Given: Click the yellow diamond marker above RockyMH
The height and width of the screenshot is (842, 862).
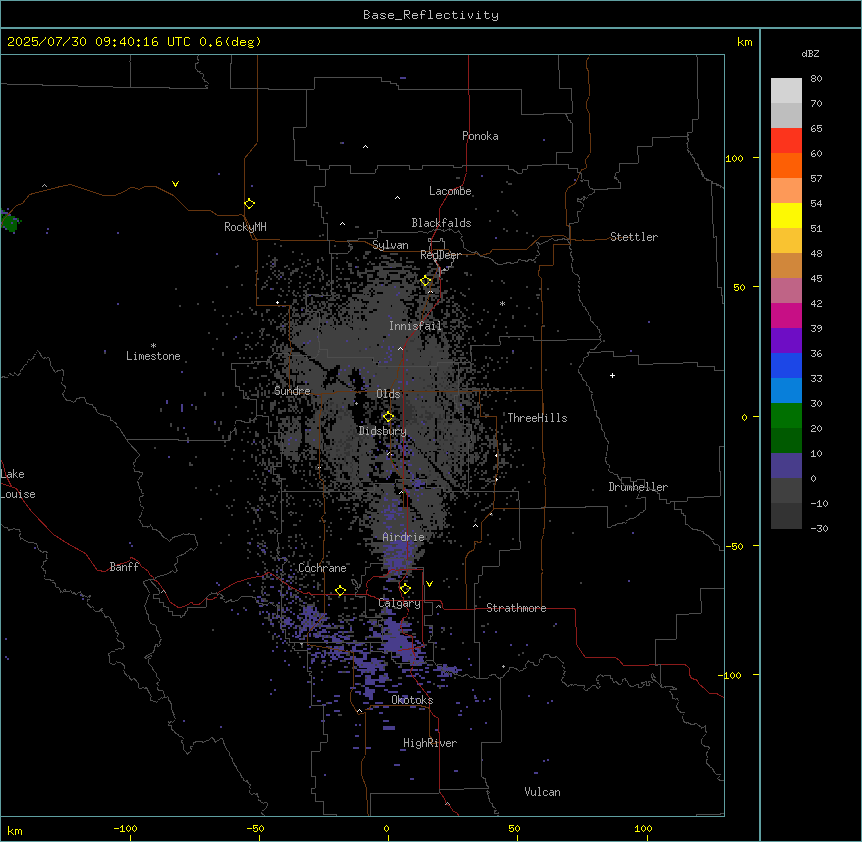Looking at the screenshot, I should coord(249,204).
